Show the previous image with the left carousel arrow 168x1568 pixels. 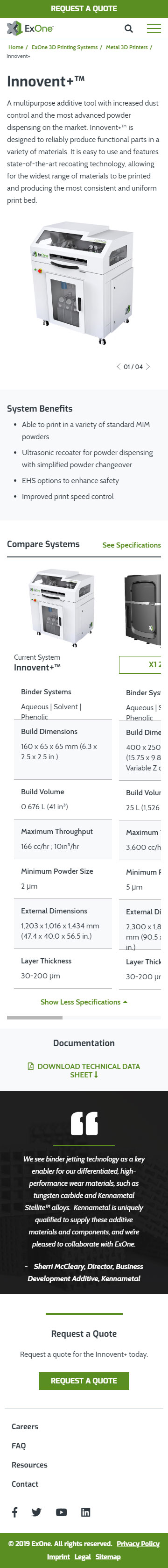tap(118, 366)
